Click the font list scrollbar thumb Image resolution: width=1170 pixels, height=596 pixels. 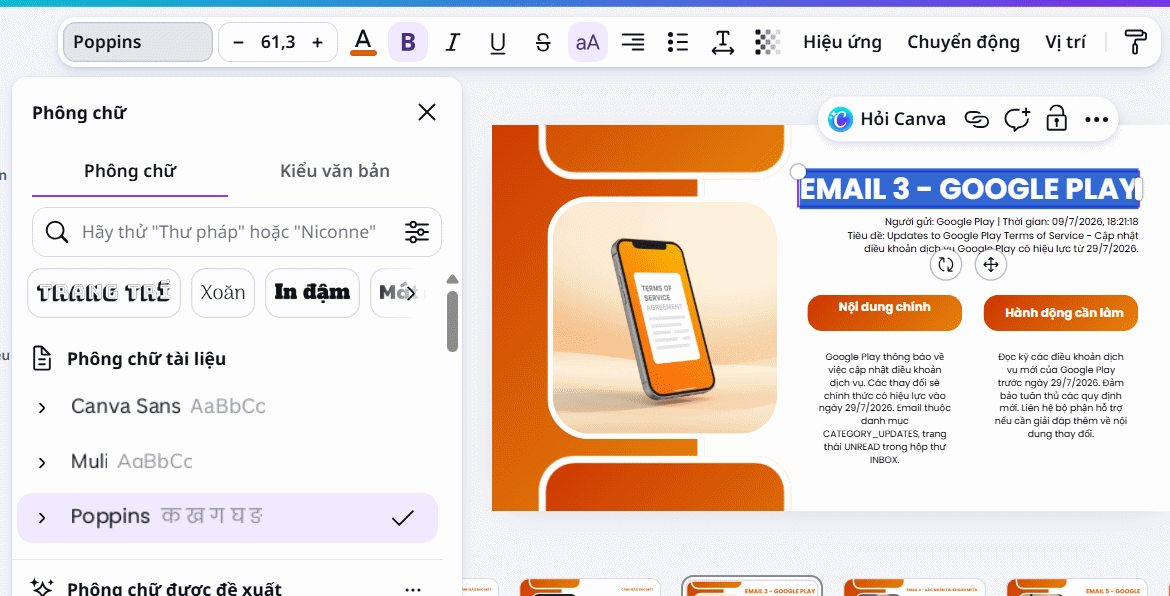[x=452, y=321]
